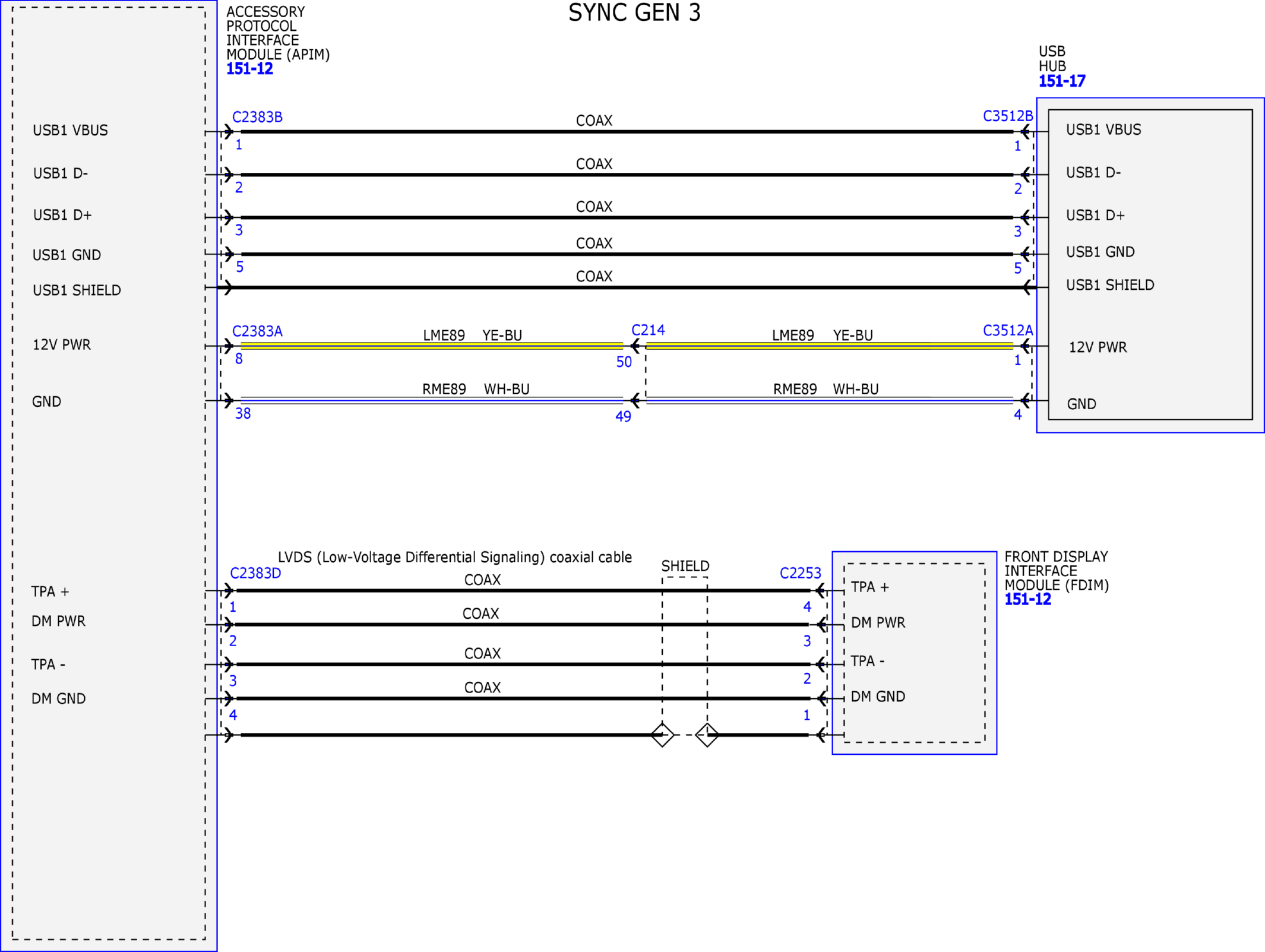The width and height of the screenshot is (1265, 952).
Task: Select connector label C2253
Action: click(x=800, y=573)
